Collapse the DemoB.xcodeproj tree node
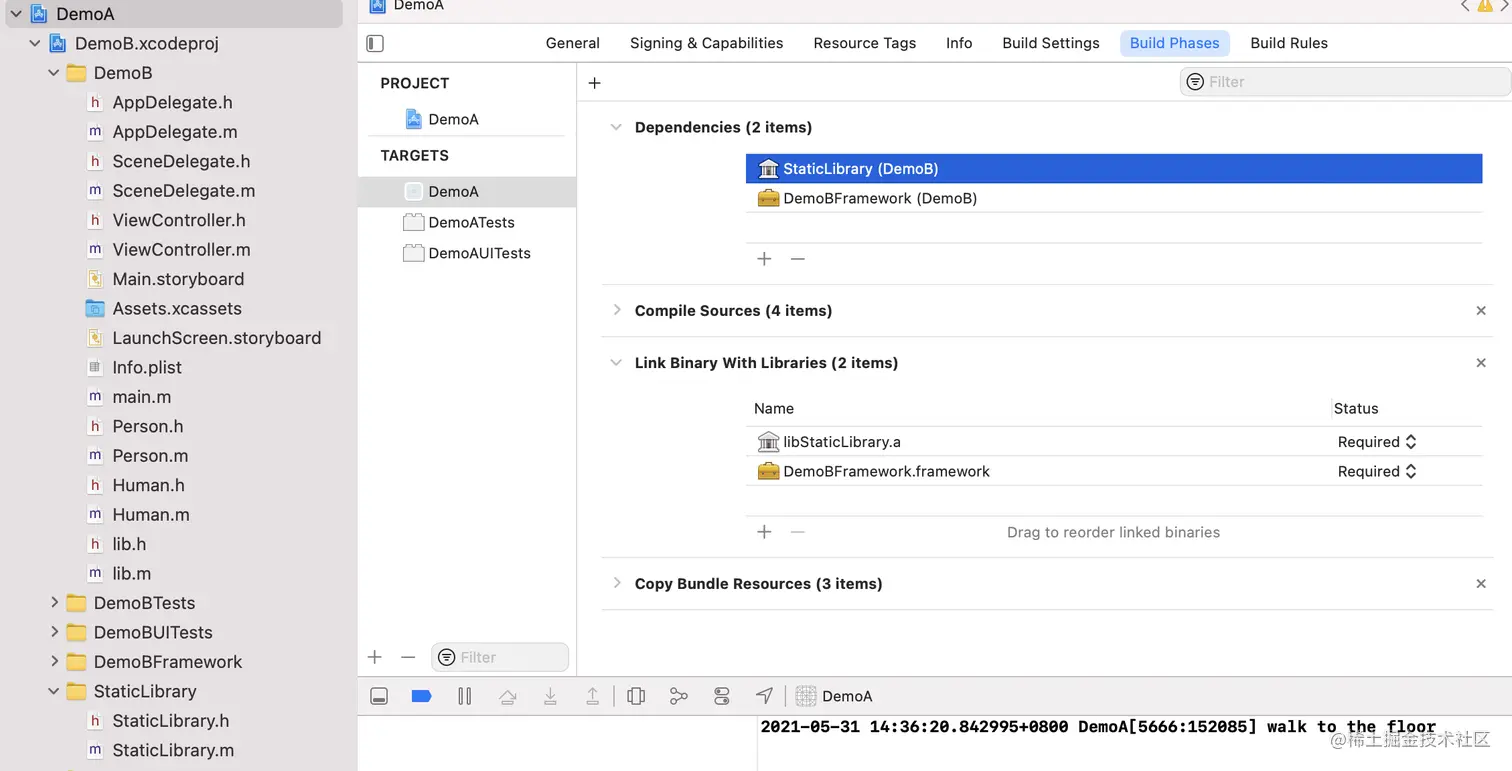 click(x=35, y=44)
